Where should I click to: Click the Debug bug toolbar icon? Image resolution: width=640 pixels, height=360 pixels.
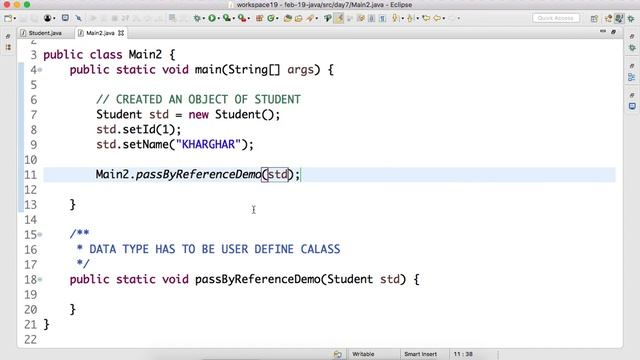[x=197, y=18]
